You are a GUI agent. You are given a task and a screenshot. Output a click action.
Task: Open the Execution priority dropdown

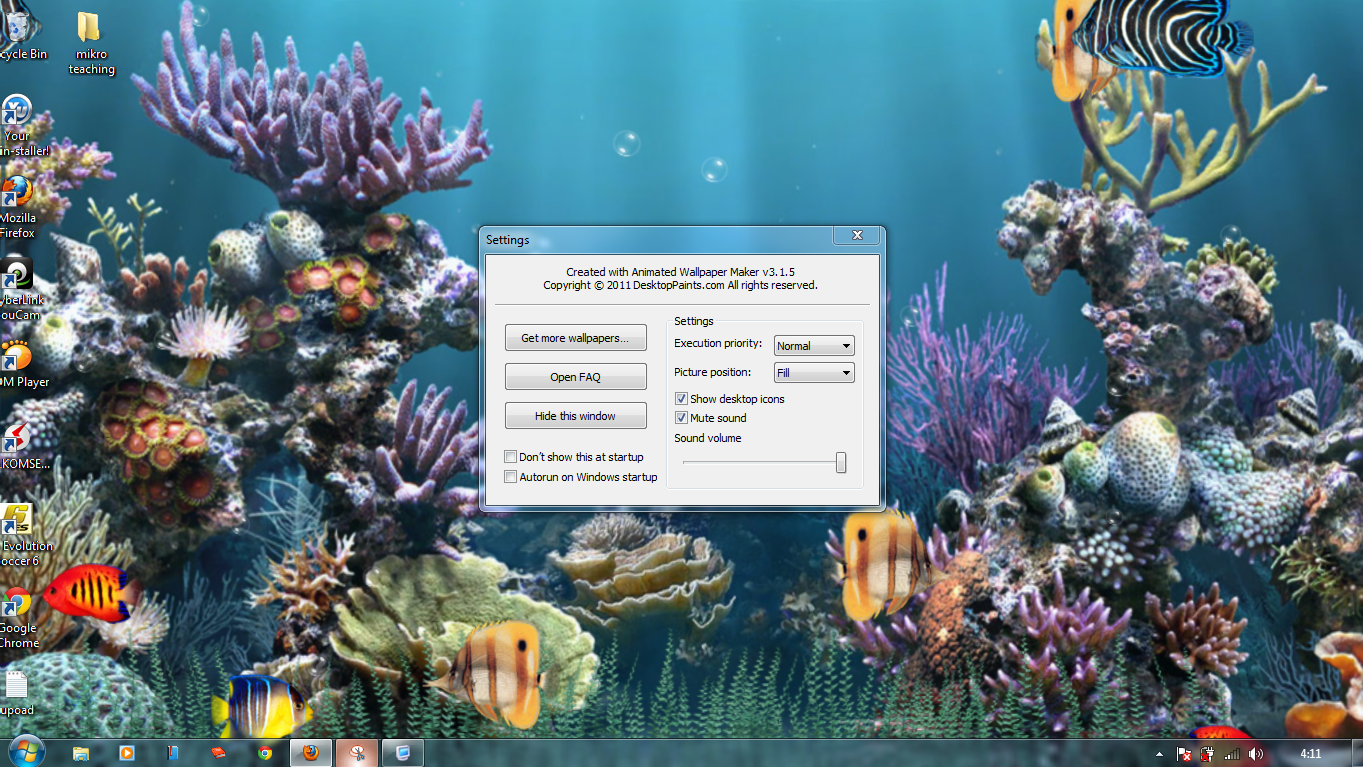[848, 345]
